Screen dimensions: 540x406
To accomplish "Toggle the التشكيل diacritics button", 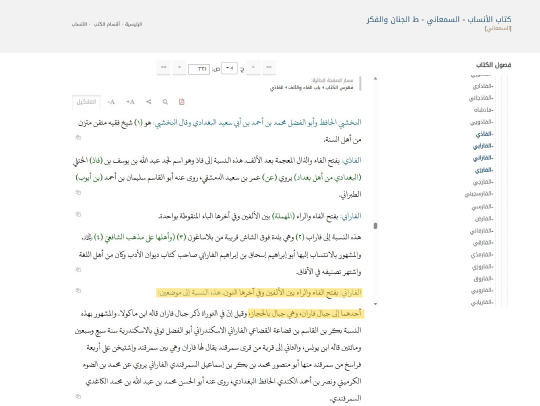I will [86, 102].
